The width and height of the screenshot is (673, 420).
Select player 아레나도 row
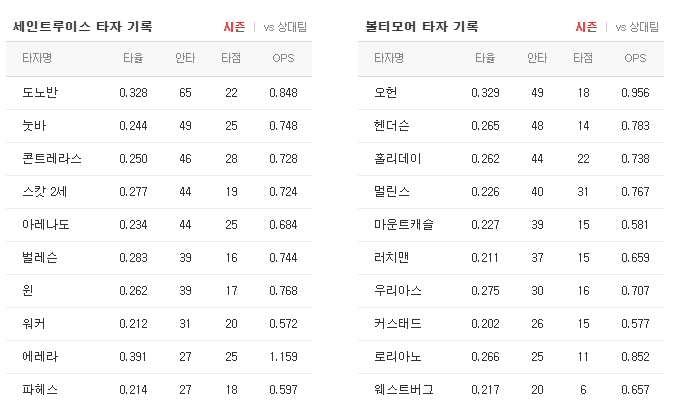pos(159,225)
